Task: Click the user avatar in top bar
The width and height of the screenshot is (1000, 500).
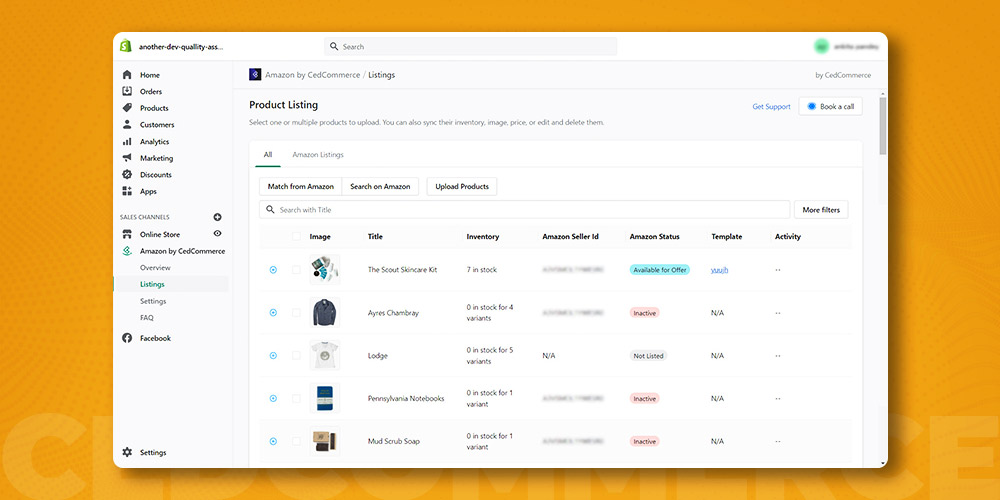Action: (821, 47)
